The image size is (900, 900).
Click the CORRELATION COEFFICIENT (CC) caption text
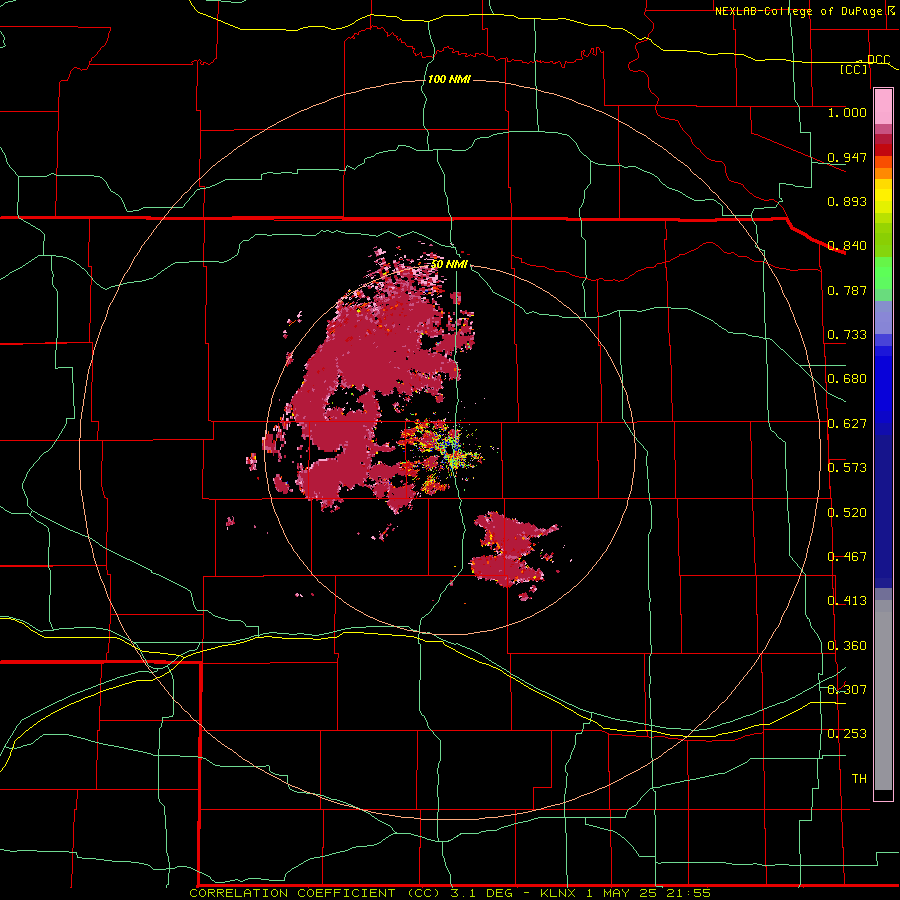click(316, 893)
